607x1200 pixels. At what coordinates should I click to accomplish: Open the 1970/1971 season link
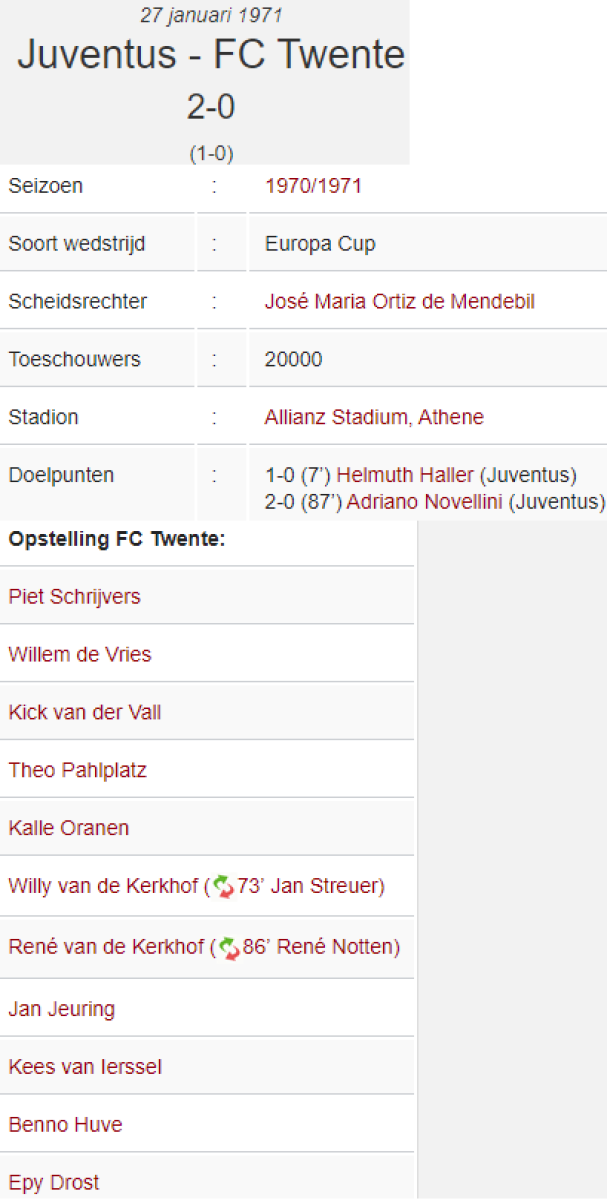(313, 186)
